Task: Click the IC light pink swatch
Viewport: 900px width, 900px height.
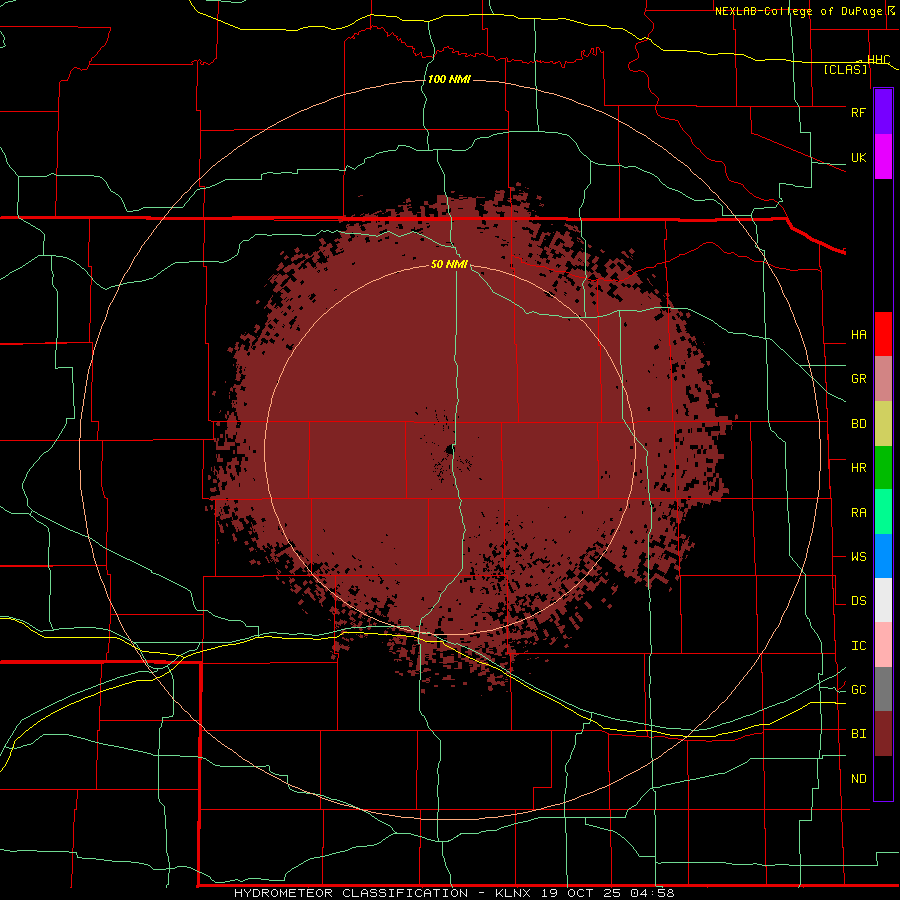Action: click(883, 645)
